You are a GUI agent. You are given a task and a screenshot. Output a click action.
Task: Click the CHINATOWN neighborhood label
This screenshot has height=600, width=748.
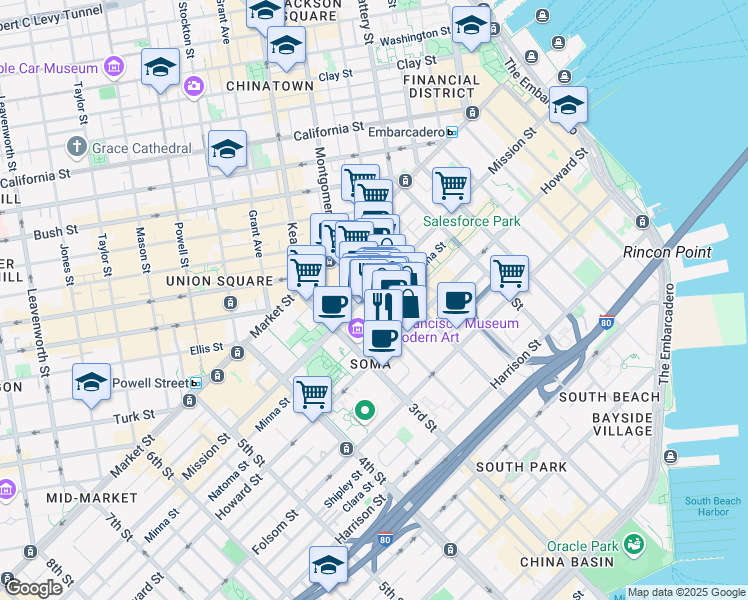[x=270, y=86]
